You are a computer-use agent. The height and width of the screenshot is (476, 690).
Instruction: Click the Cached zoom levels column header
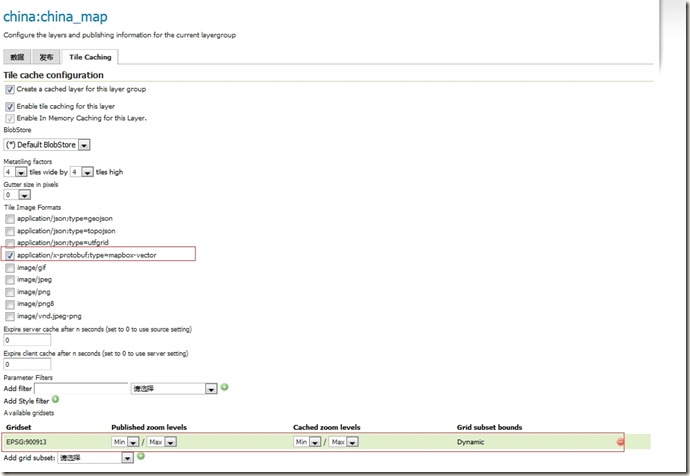click(327, 427)
